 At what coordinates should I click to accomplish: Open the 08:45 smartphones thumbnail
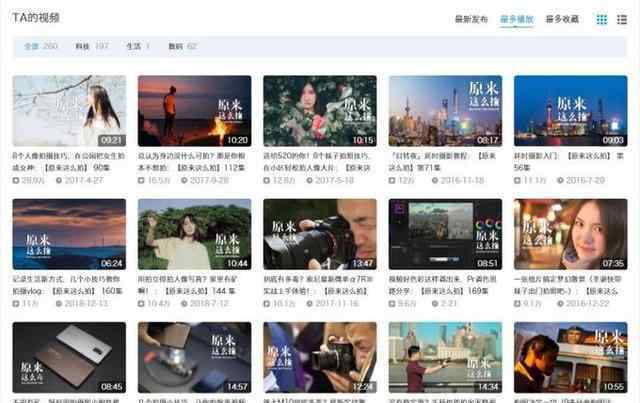point(69,358)
